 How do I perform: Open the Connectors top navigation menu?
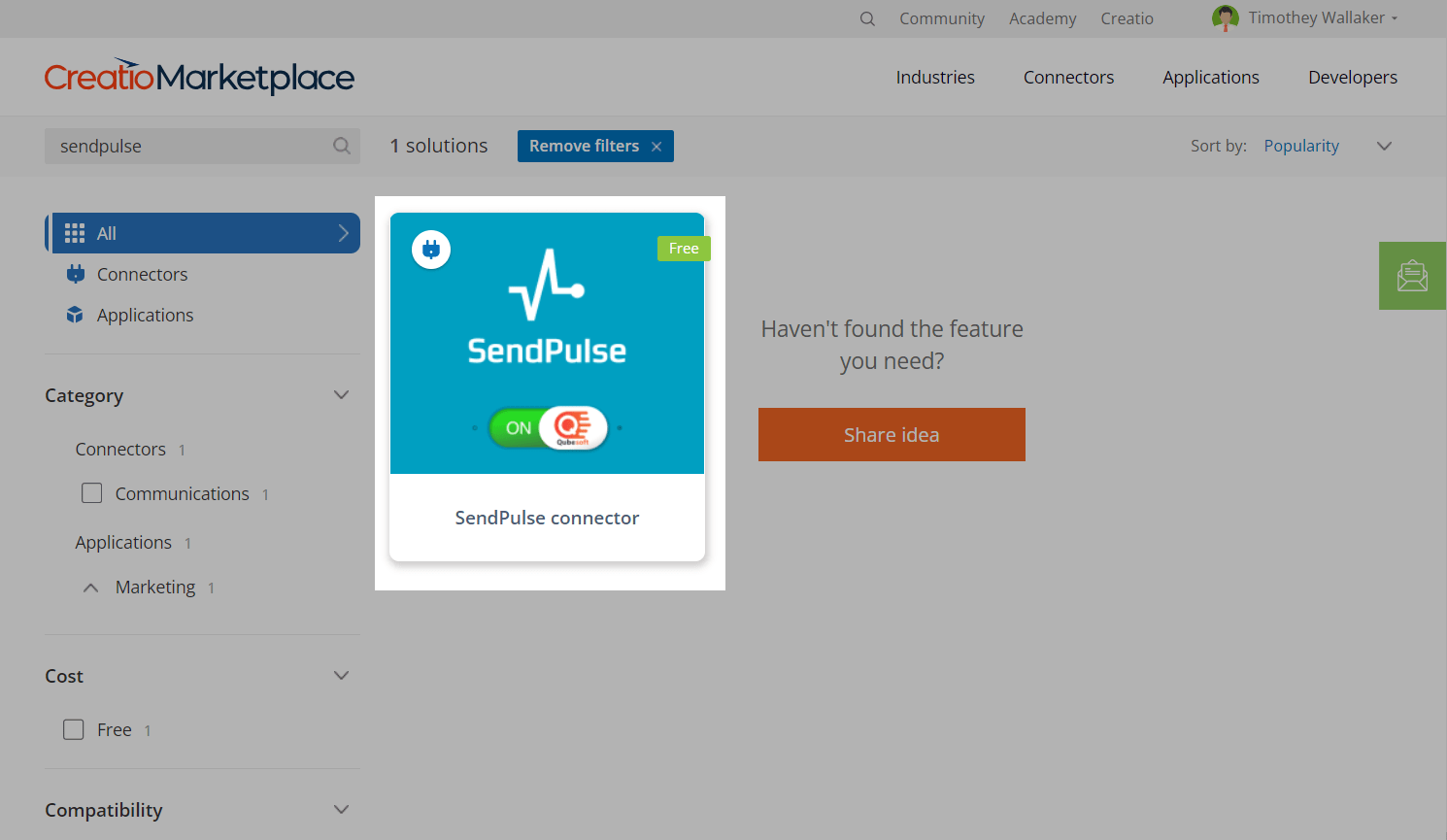coord(1068,77)
